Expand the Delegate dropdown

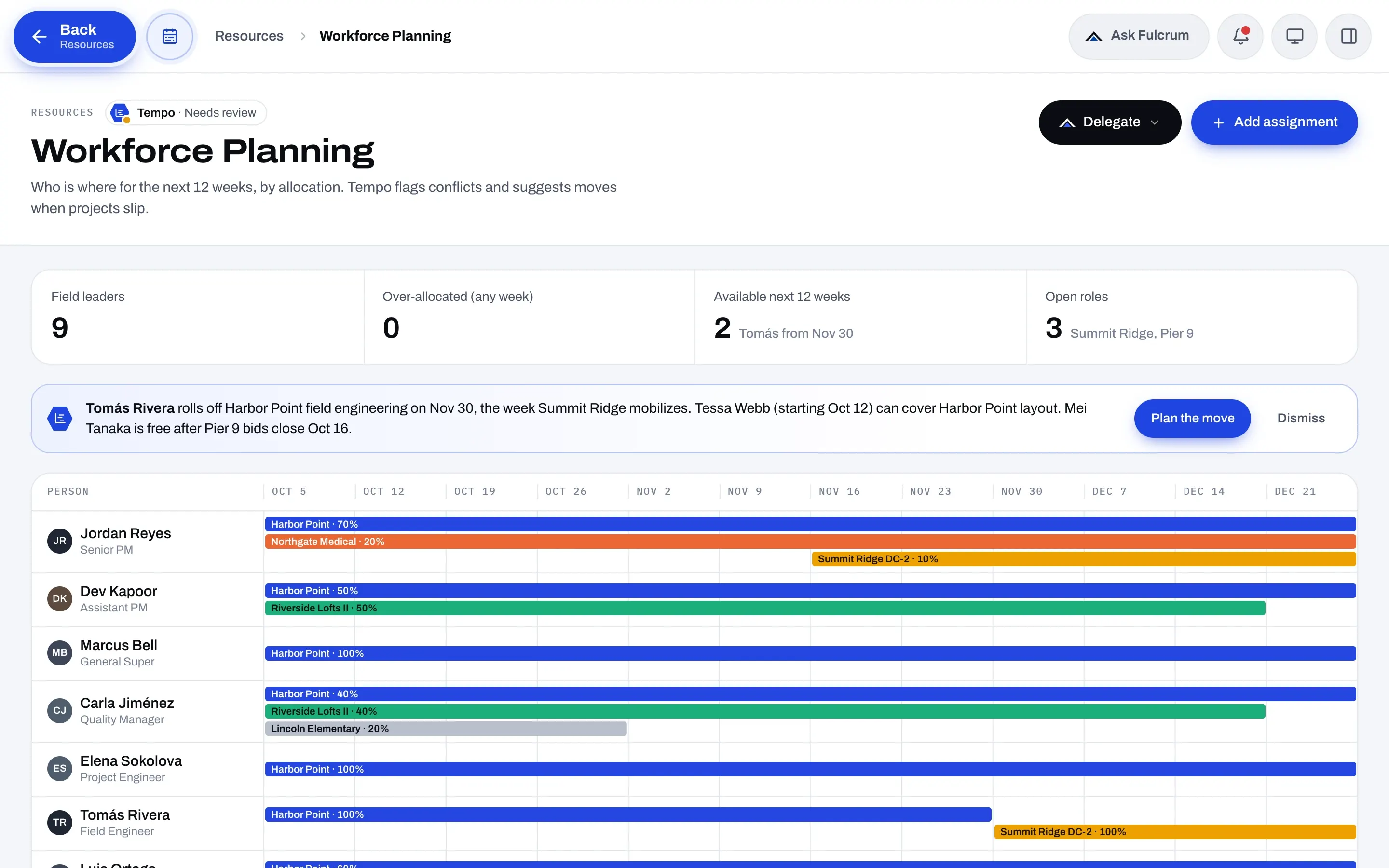pos(1109,122)
